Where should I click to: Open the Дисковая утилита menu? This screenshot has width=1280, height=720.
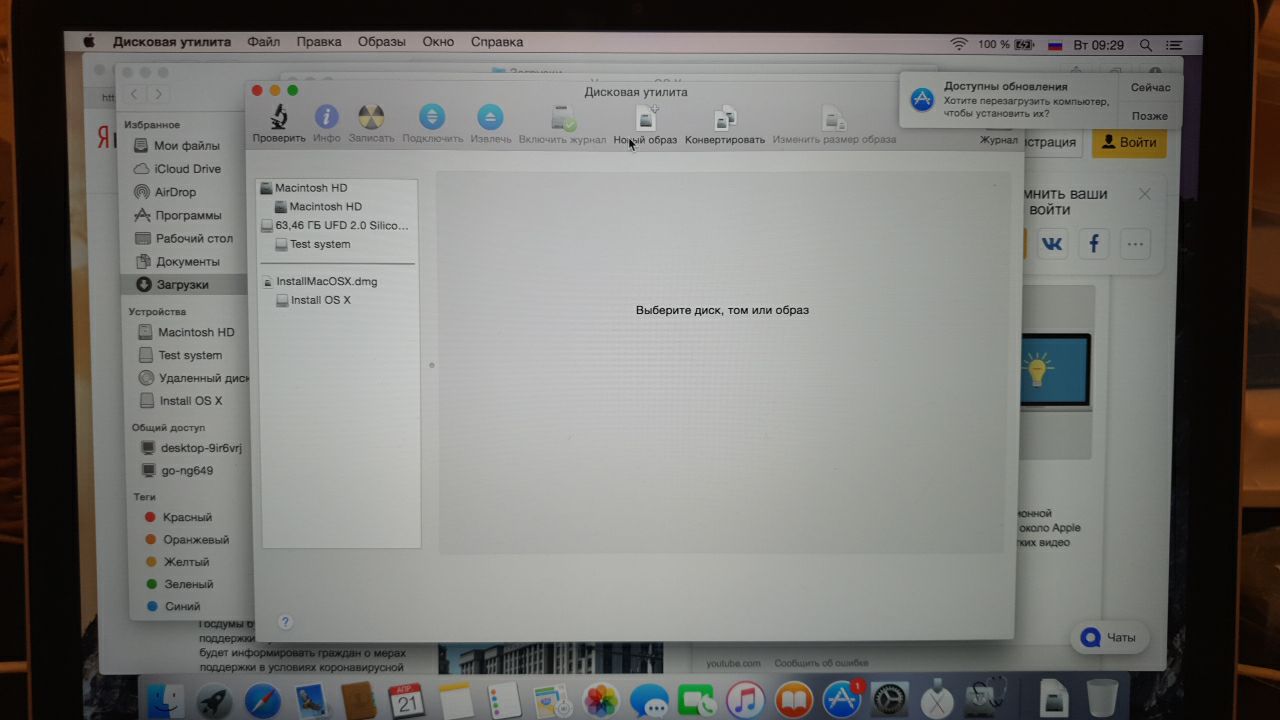172,42
